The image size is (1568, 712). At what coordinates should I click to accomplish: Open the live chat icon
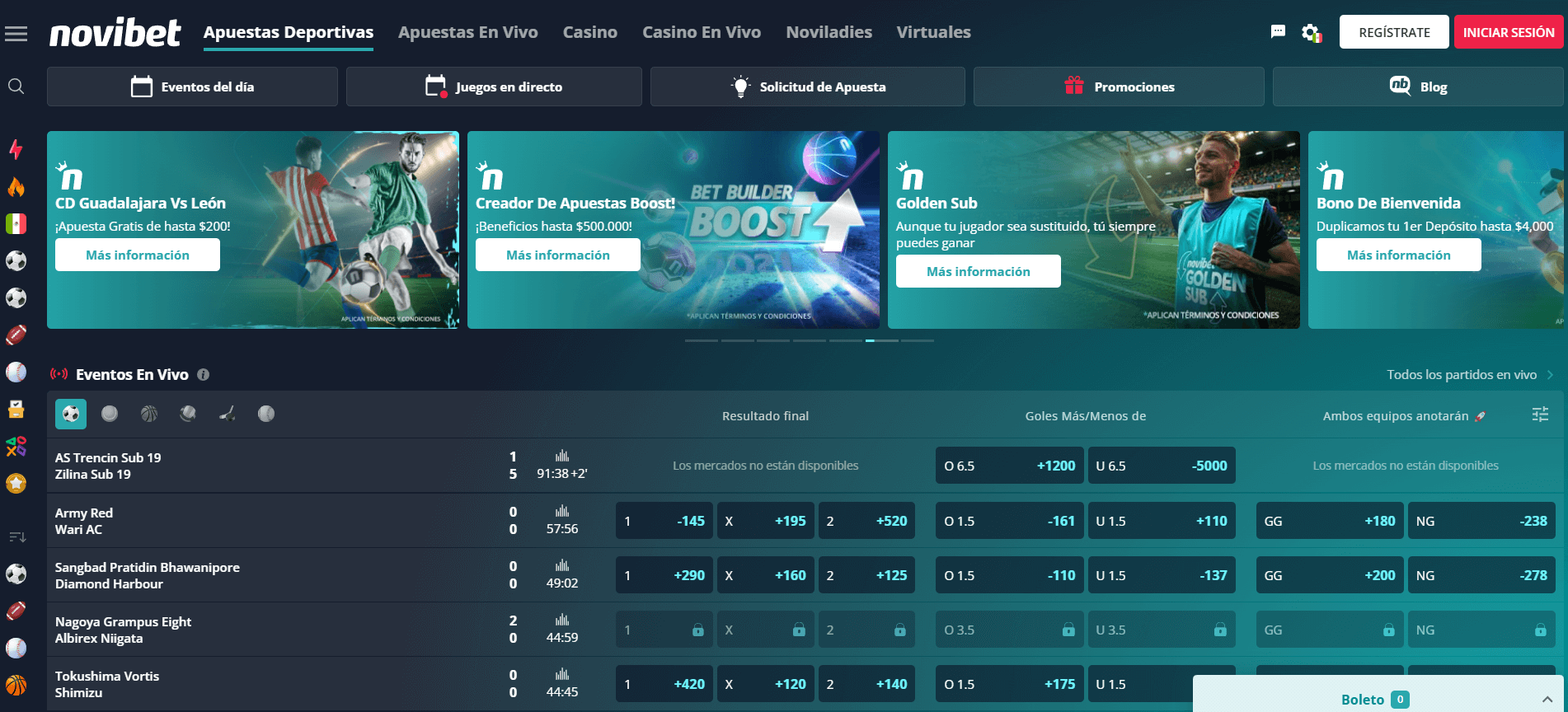click(1278, 32)
